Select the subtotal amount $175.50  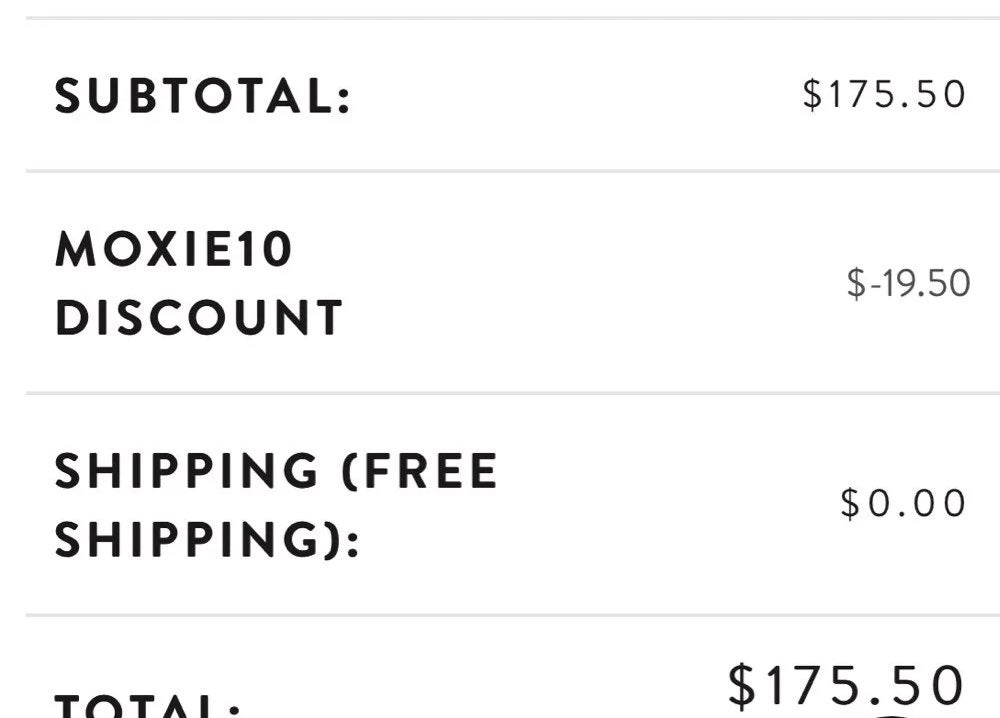pos(884,94)
